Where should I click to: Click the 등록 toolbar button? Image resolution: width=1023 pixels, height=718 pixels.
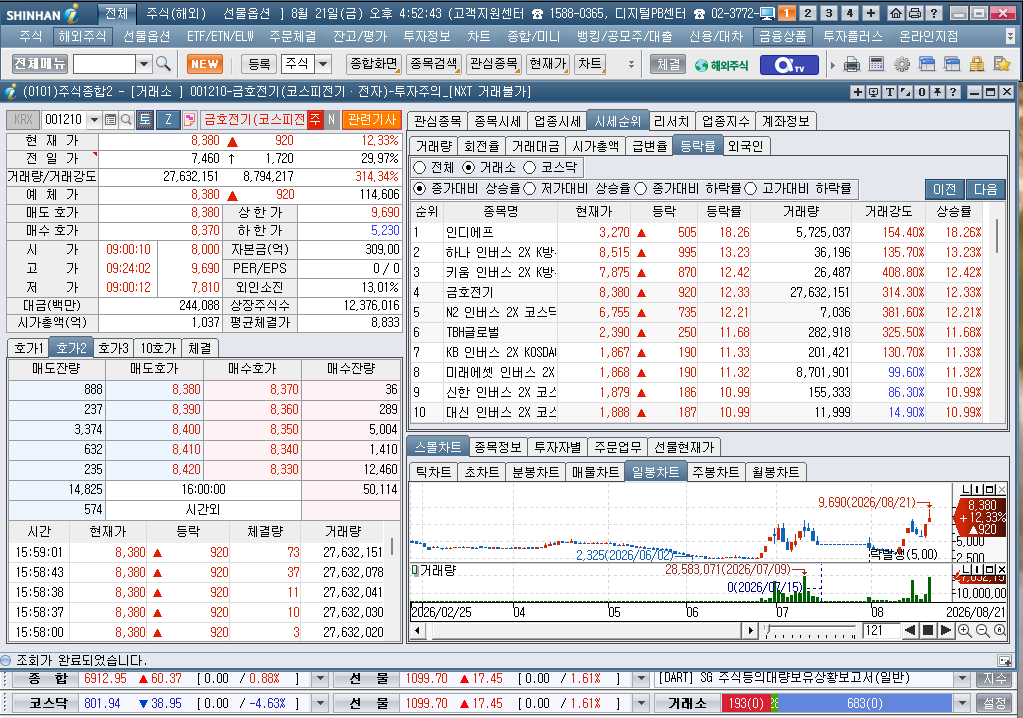[260, 64]
